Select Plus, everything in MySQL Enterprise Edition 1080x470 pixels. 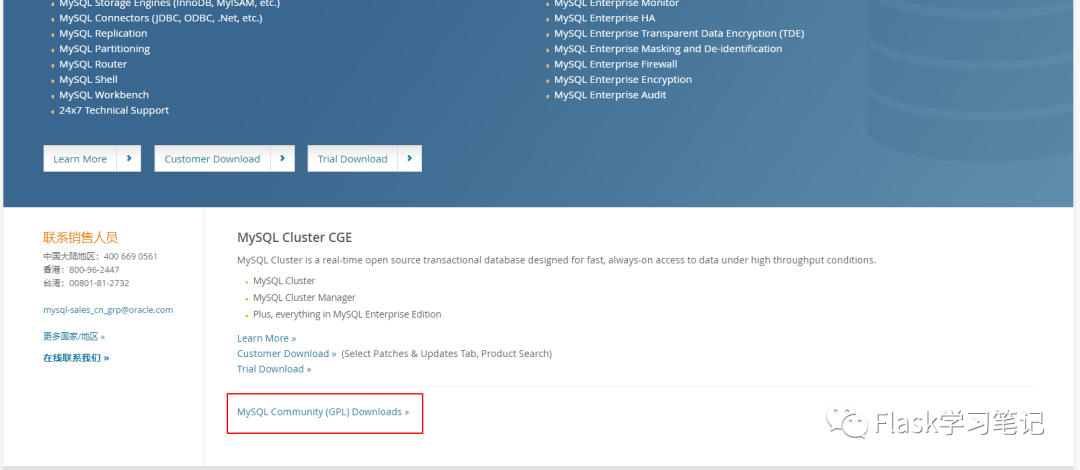pyautogui.click(x=347, y=314)
